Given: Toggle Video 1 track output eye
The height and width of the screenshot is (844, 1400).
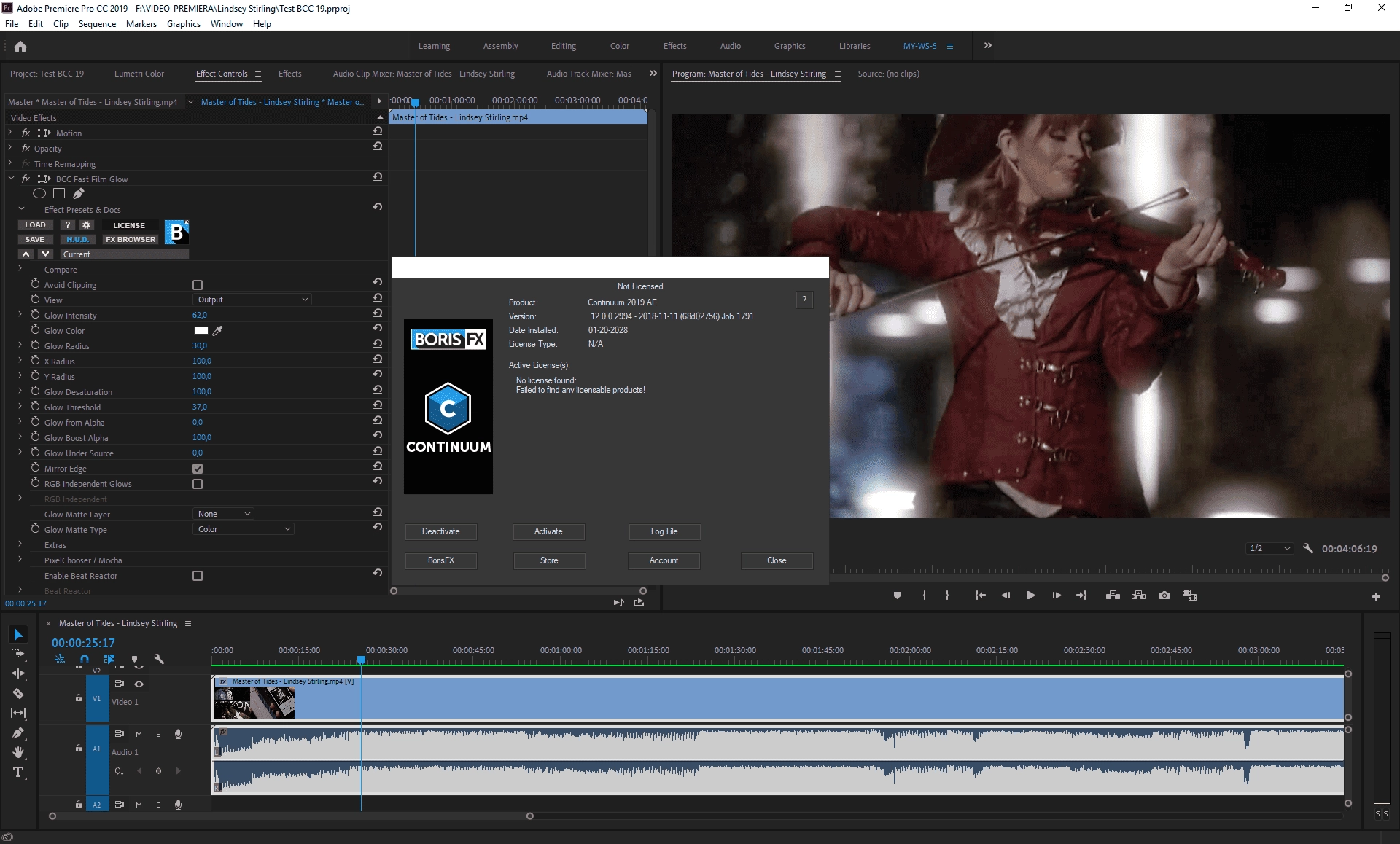Looking at the screenshot, I should point(139,684).
